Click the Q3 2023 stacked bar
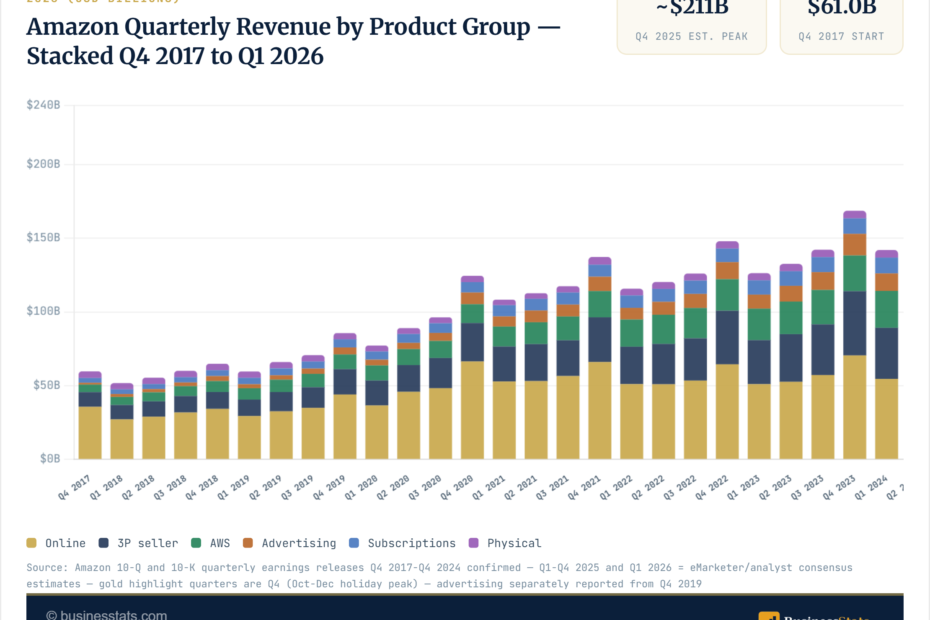930x620 pixels. (823, 354)
